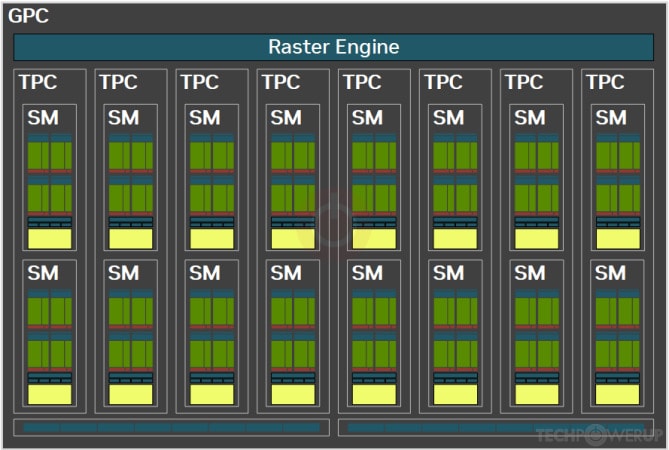Click the yellow block in the bottom-left SM
This screenshot has height=450, width=669.
[50, 394]
